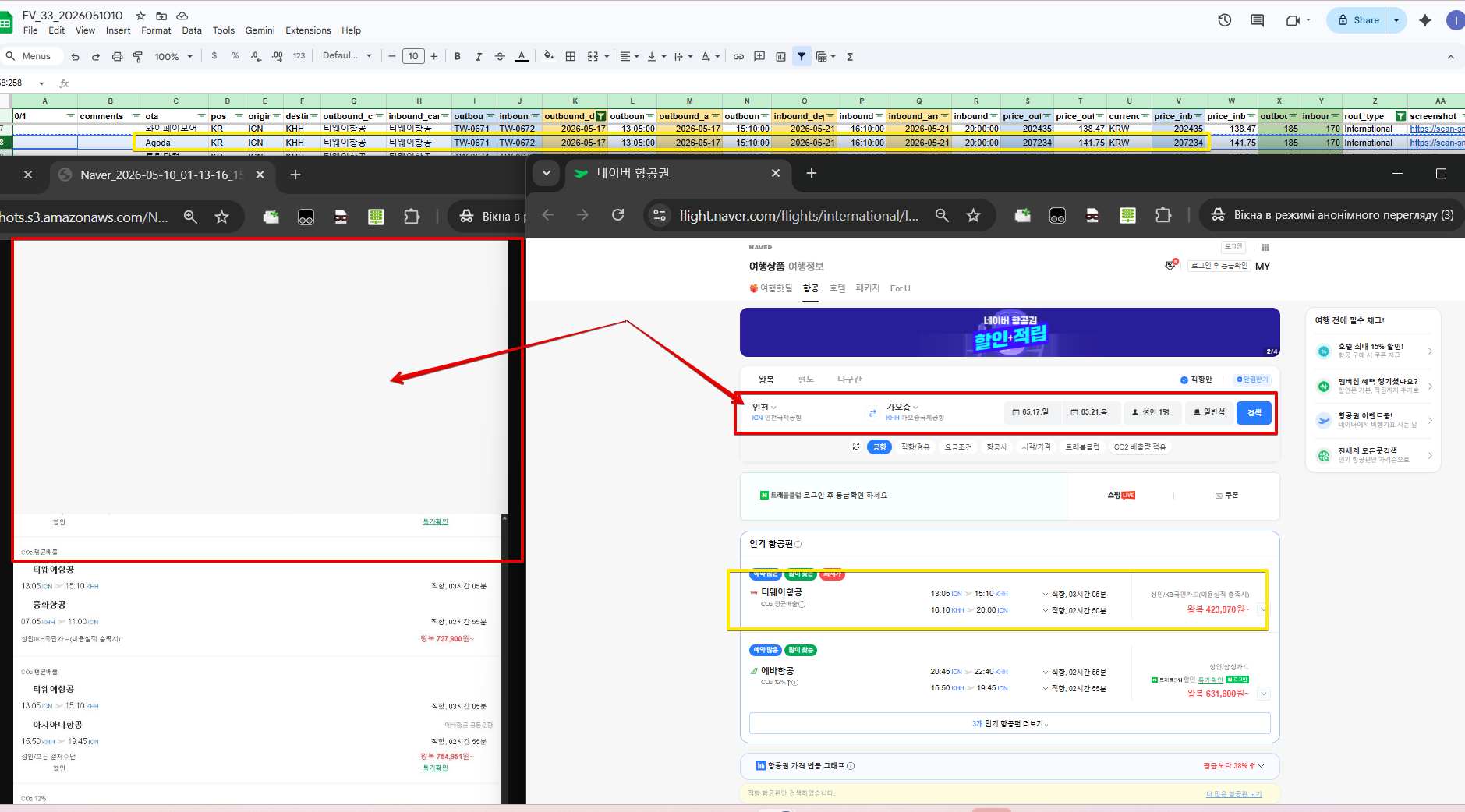Show all comments in Sheets

pyautogui.click(x=1258, y=20)
